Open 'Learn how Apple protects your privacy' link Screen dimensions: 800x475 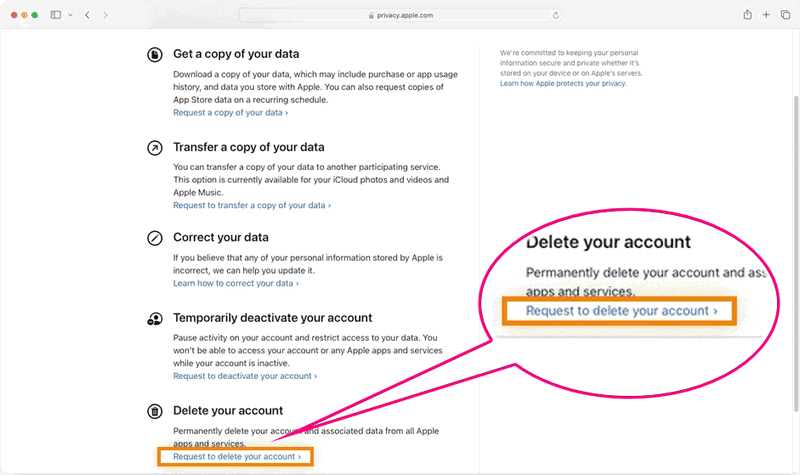563,84
